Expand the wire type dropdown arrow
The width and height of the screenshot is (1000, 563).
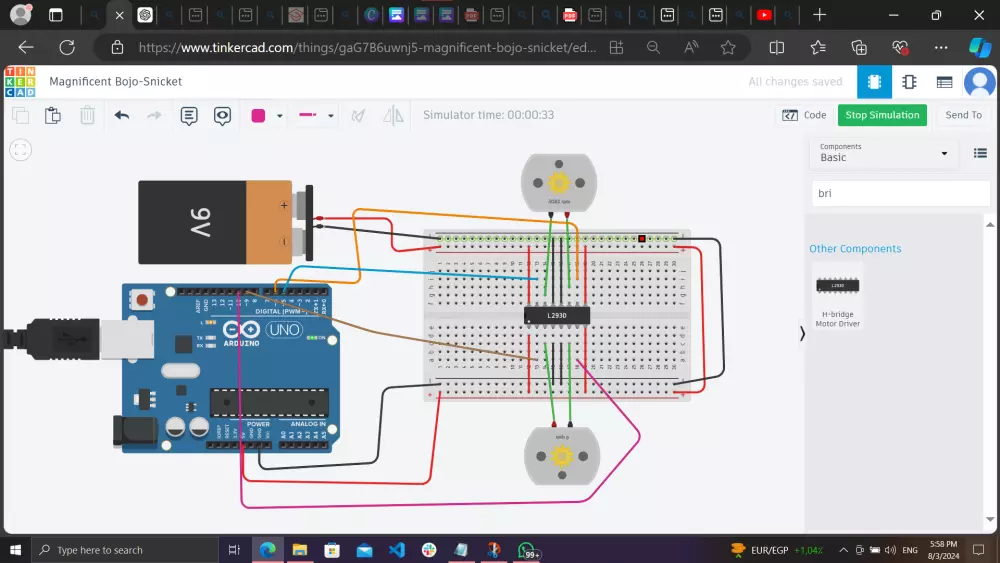point(331,116)
